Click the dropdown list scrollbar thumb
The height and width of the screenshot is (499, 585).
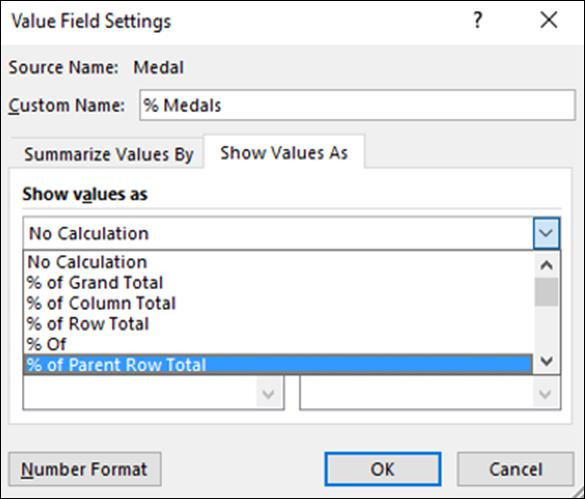547,292
